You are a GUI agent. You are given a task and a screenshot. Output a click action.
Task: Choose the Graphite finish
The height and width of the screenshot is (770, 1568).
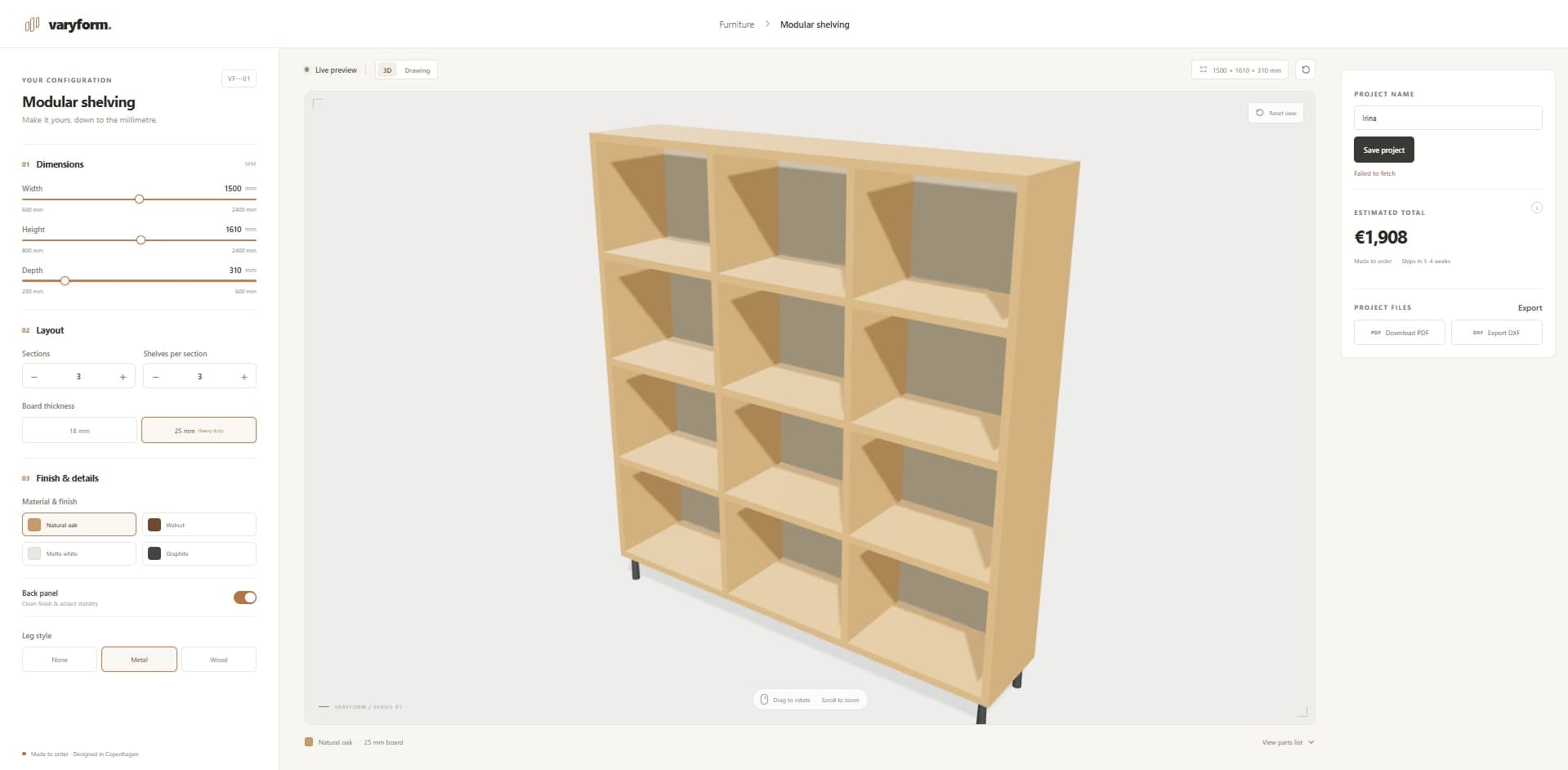tap(199, 553)
